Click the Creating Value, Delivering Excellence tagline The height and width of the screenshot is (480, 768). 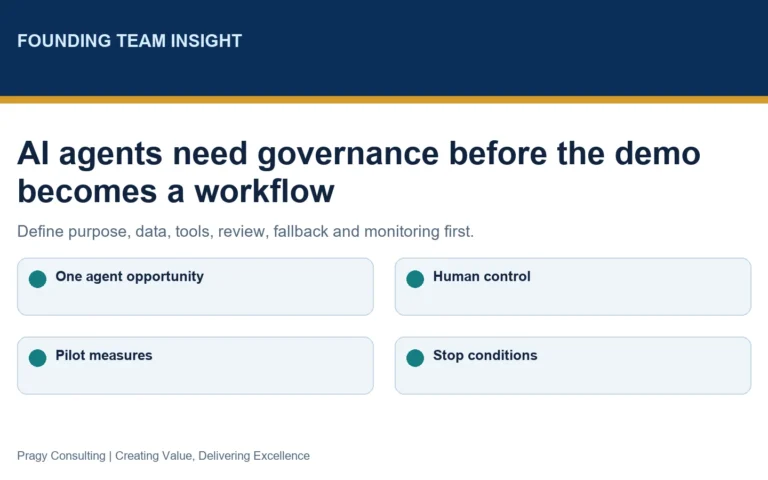212,456
